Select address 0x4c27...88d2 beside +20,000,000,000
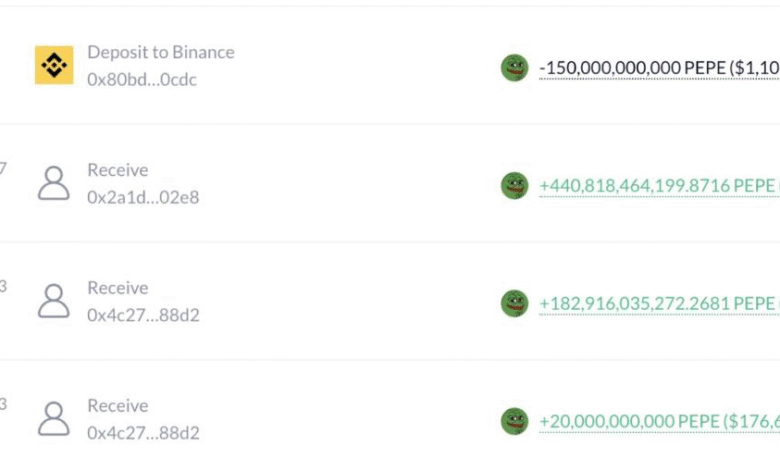This screenshot has width=780, height=470. click(x=143, y=433)
